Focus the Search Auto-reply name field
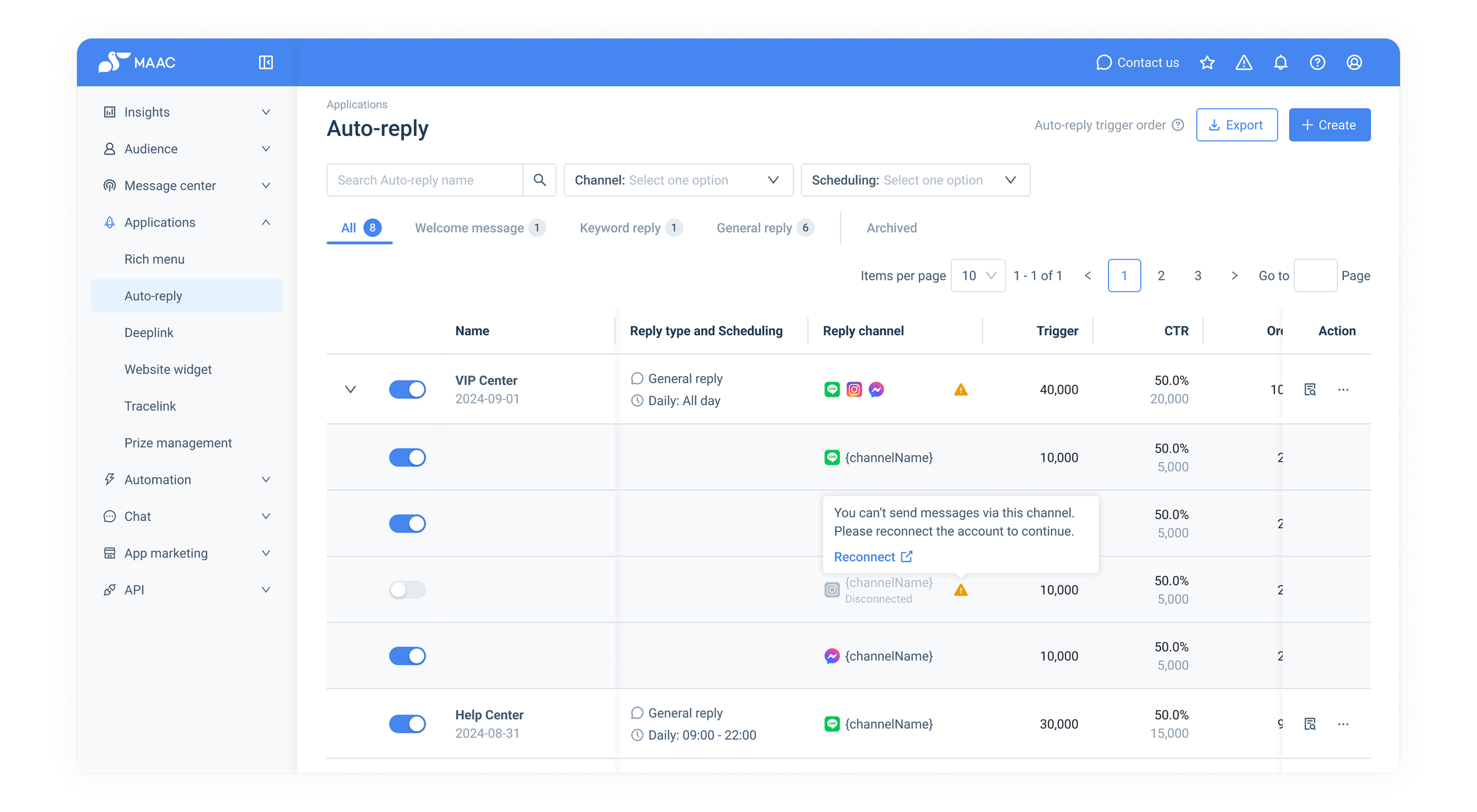This screenshot has height=812, width=1477. pyautogui.click(x=424, y=180)
